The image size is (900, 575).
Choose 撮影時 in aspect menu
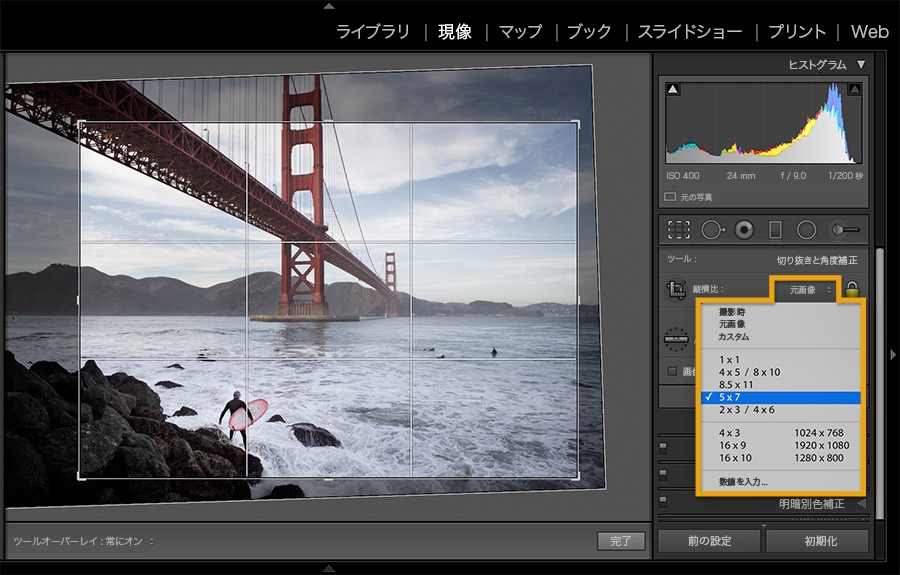pyautogui.click(x=781, y=312)
